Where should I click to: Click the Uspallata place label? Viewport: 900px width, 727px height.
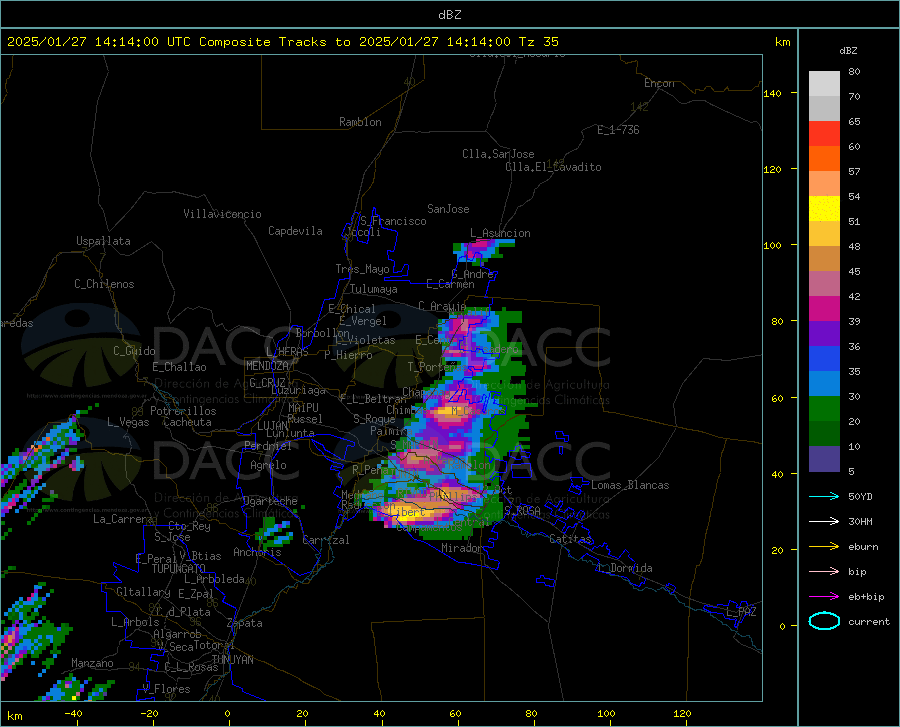click(103, 240)
